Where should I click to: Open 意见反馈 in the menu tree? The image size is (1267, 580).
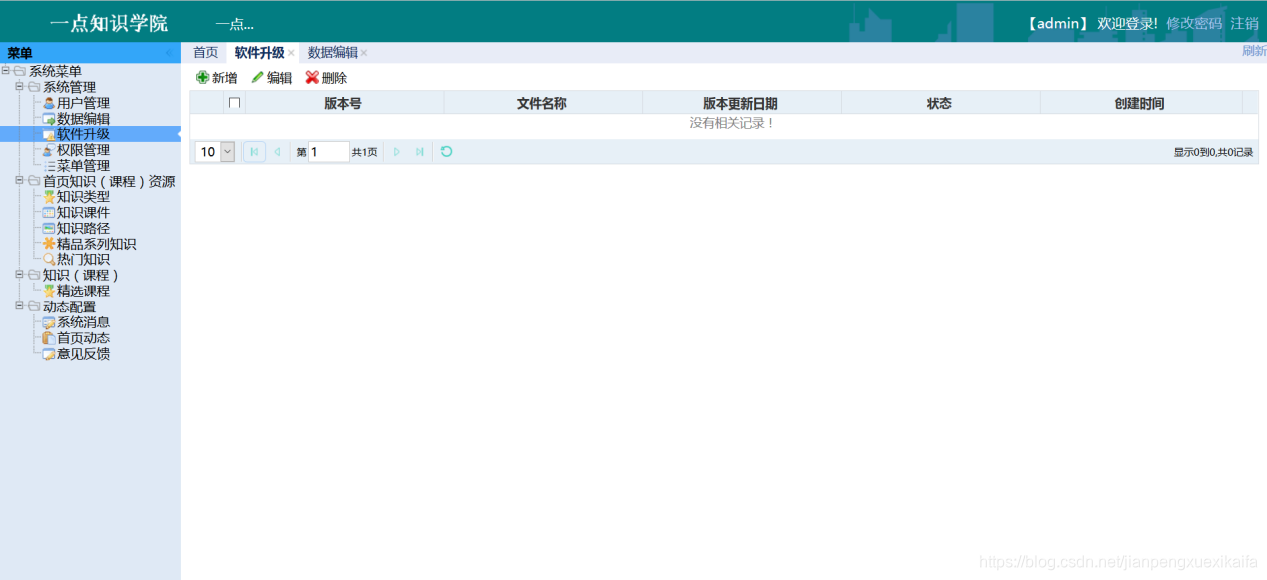pyautogui.click(x=83, y=354)
